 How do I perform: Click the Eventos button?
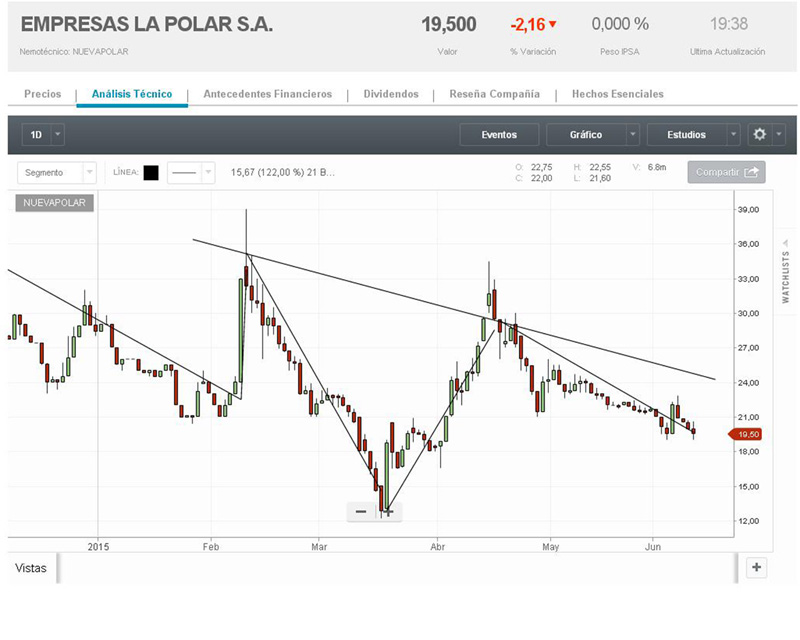(499, 134)
